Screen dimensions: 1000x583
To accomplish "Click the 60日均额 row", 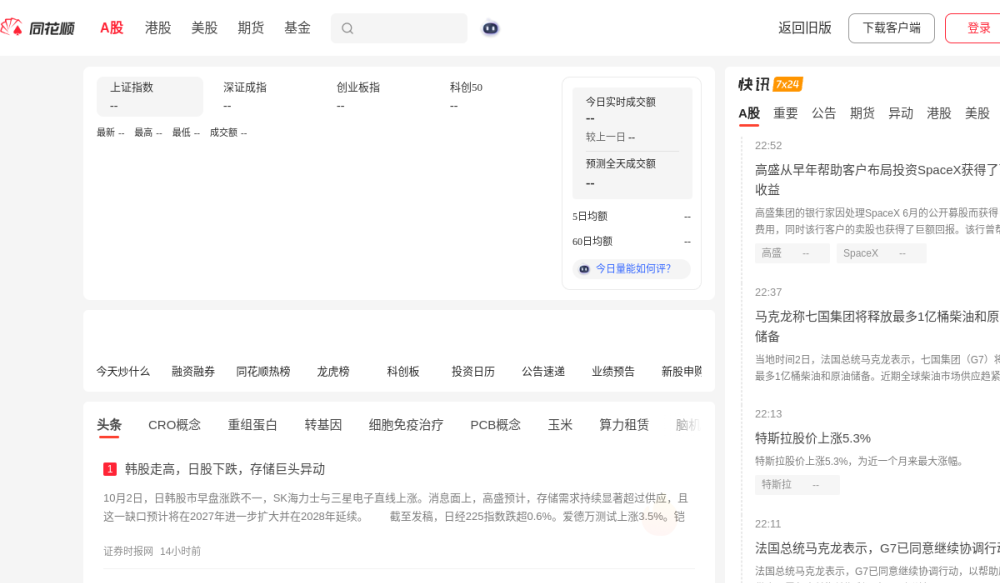I will 631,242.
